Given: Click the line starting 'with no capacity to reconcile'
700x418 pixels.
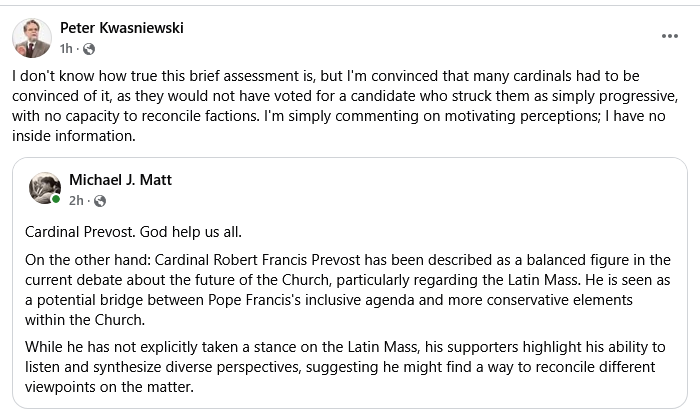Looking at the screenshot, I should (339, 116).
